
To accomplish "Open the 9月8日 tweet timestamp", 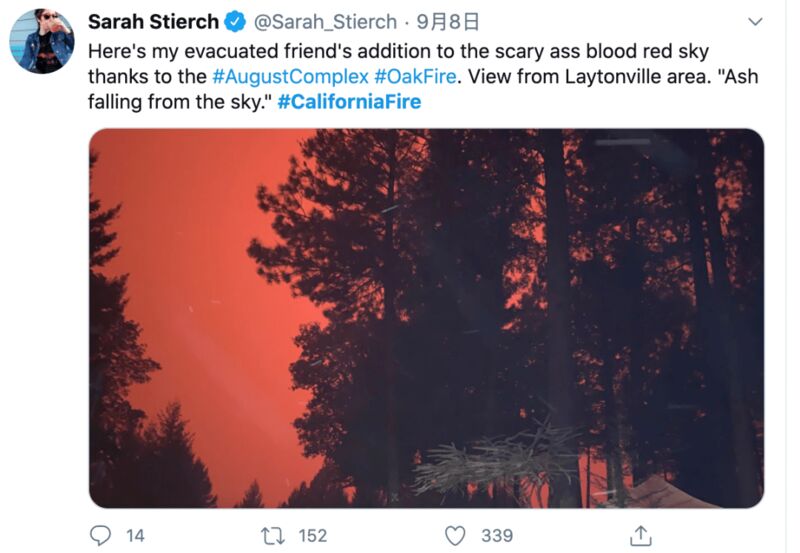I will coord(447,22).
